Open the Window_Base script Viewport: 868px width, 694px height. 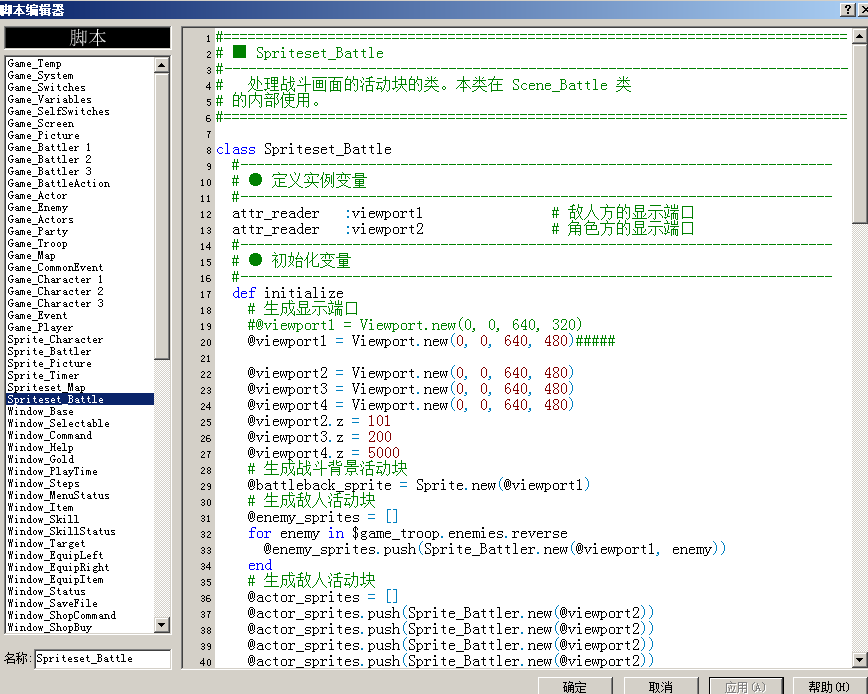(80, 412)
